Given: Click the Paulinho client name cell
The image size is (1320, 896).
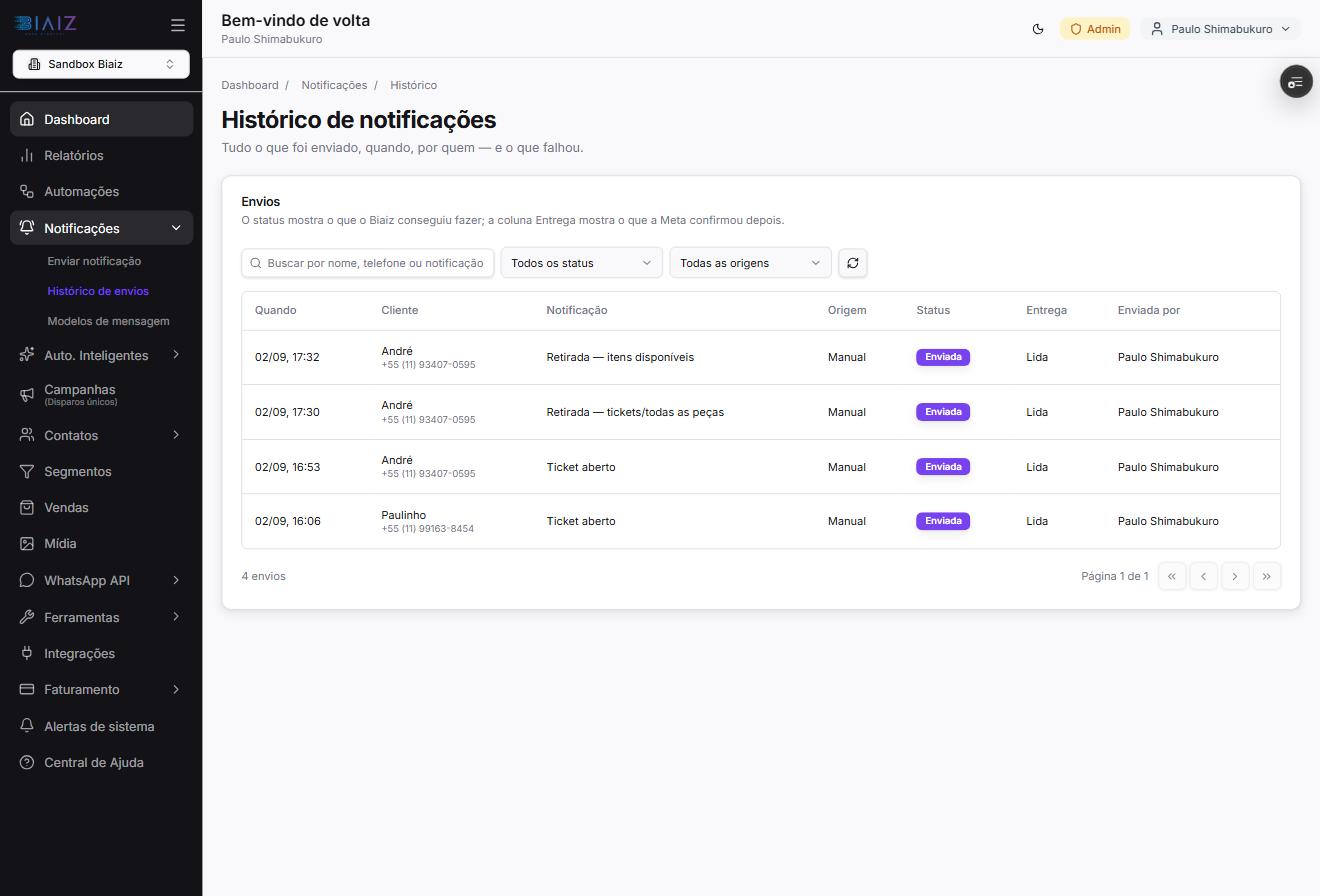Looking at the screenshot, I should click(x=403, y=515).
